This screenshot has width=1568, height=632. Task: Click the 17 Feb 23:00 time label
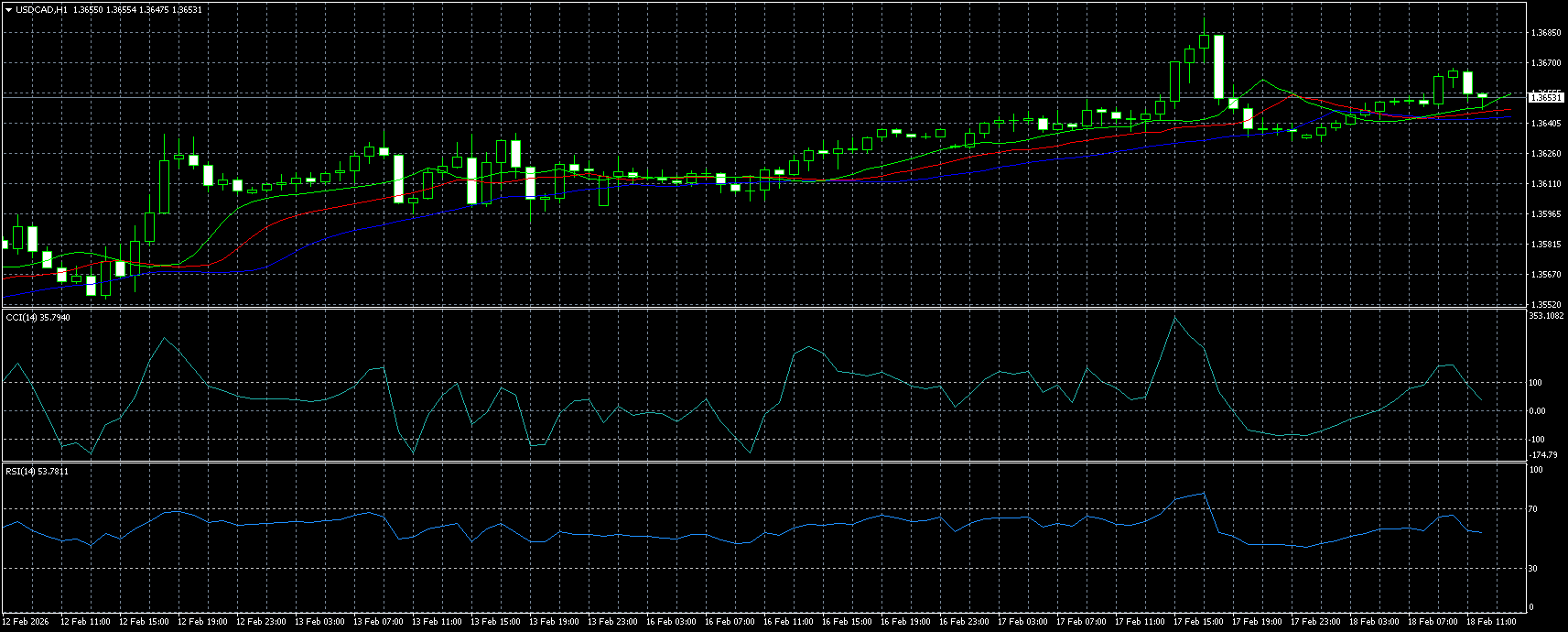point(1315,621)
